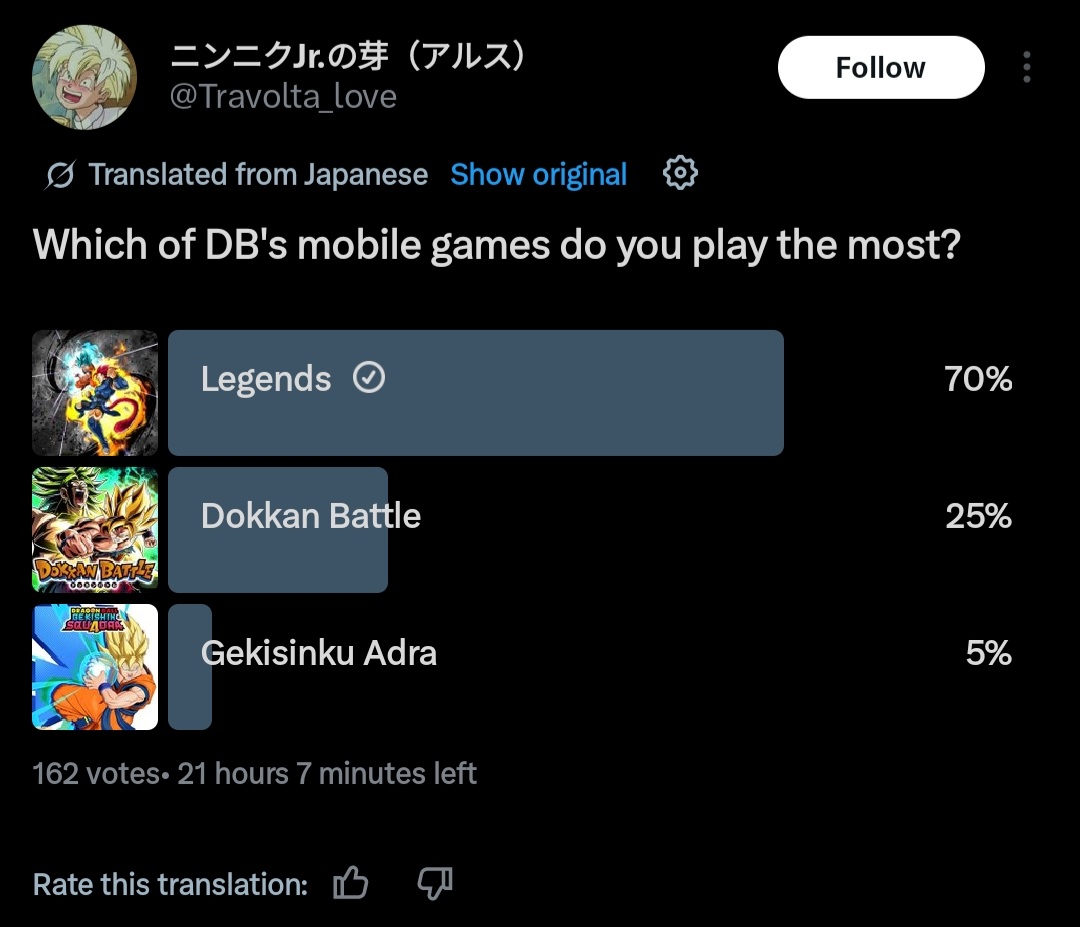Viewport: 1080px width, 927px height.
Task: Click the poll question text
Action: [497, 245]
